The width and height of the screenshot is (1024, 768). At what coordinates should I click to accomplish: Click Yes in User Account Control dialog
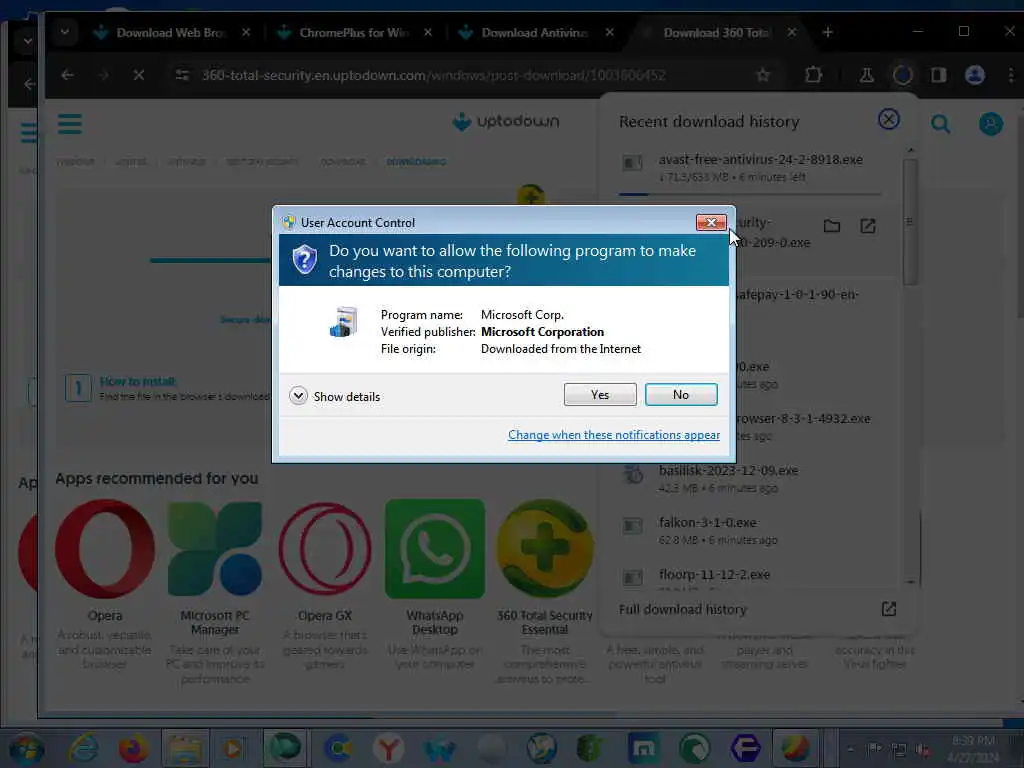(600, 394)
